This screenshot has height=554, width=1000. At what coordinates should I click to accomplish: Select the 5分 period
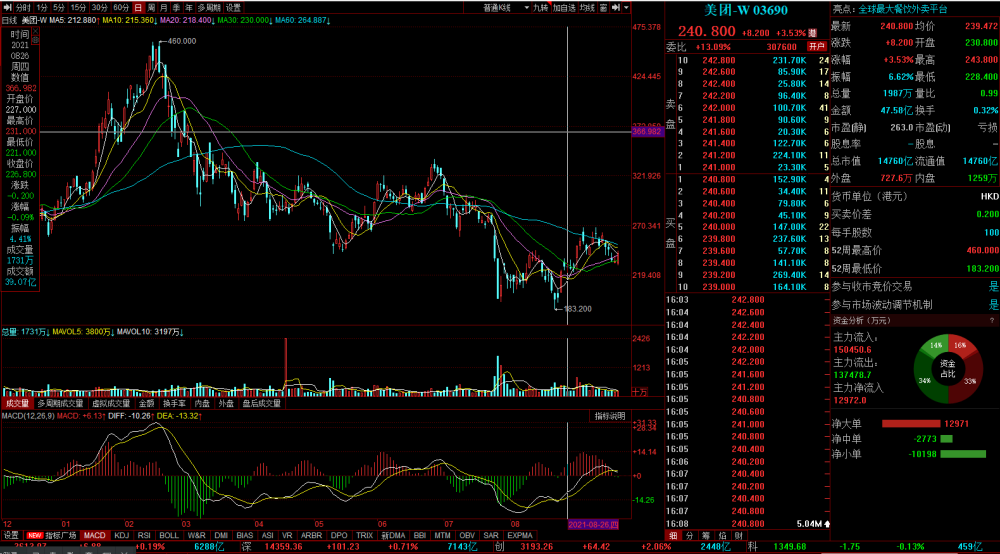click(59, 8)
